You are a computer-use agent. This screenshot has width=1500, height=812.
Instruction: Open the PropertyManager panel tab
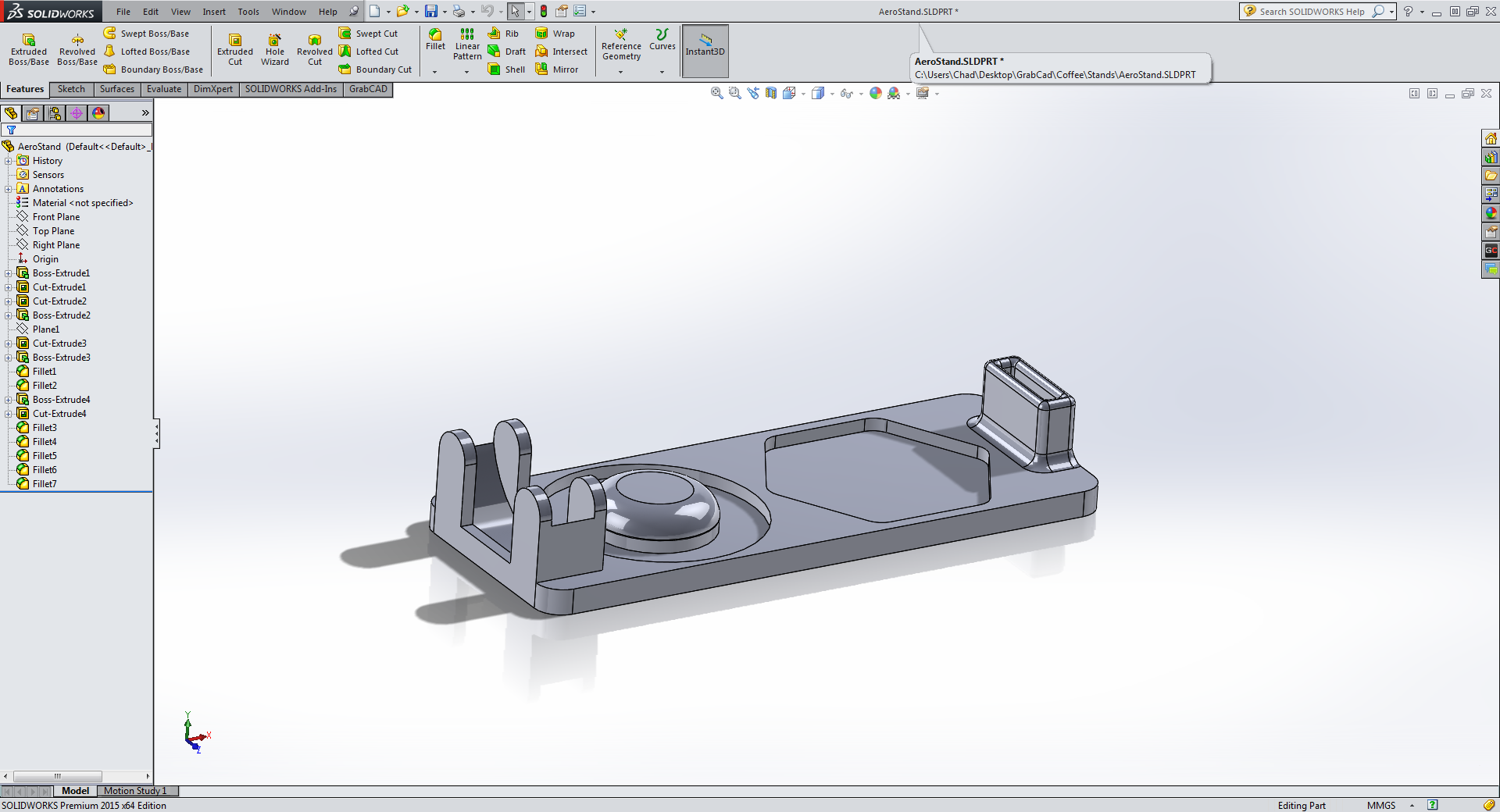[x=33, y=113]
